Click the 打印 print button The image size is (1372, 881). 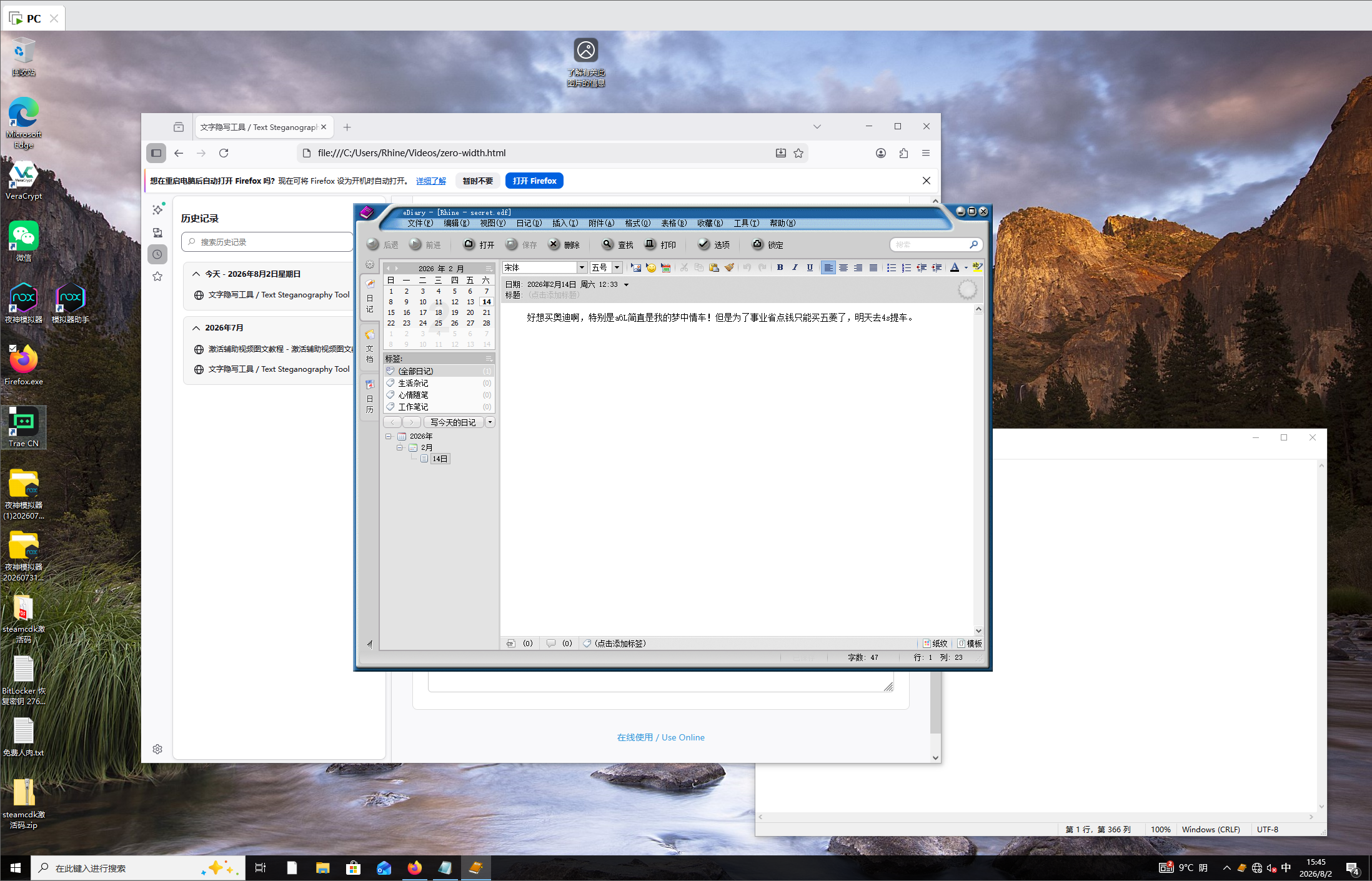click(x=660, y=244)
